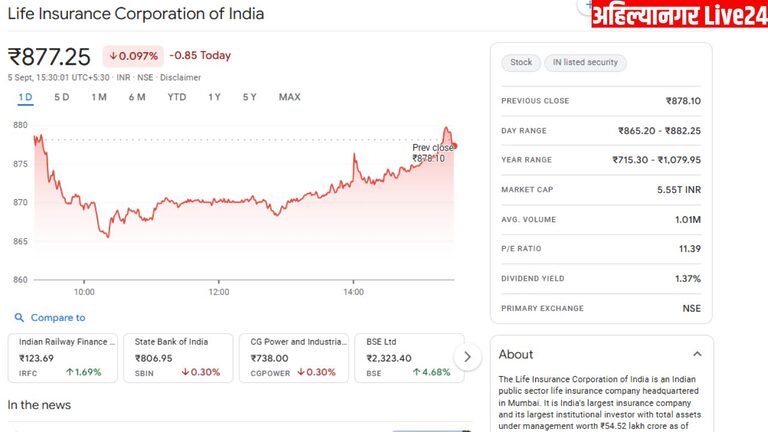The width and height of the screenshot is (768, 432).
Task: Click the IN listed security chip
Action: [585, 62]
